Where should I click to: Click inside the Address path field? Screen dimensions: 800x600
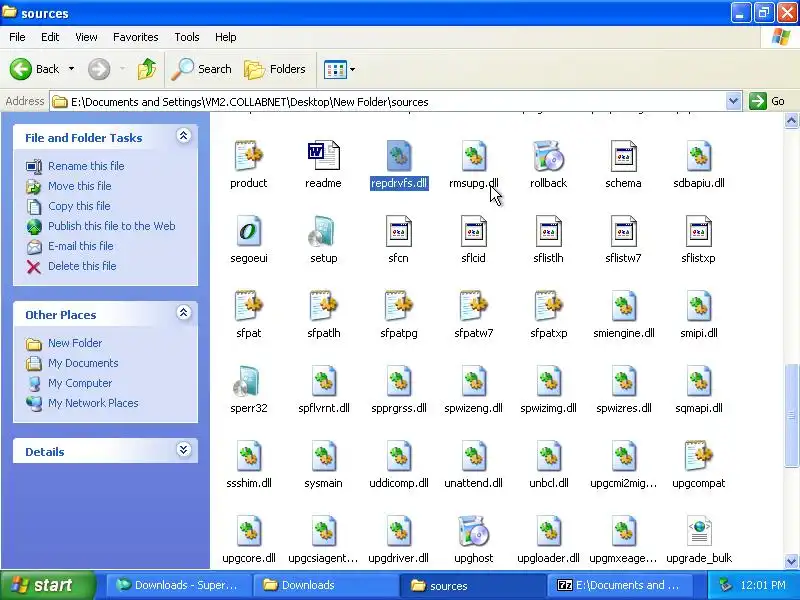pyautogui.click(x=388, y=102)
